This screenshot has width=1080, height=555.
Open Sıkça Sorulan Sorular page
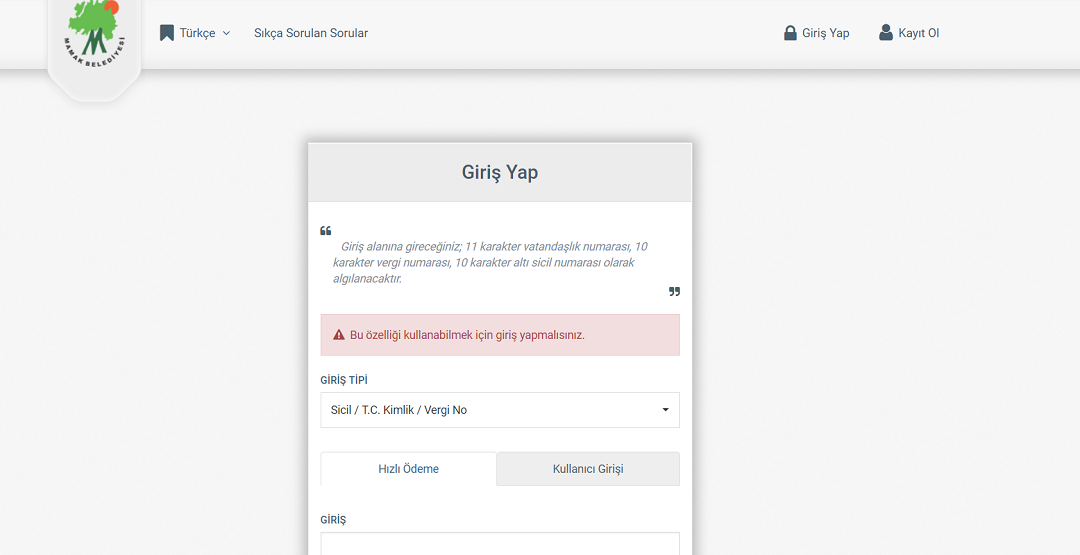coord(311,33)
